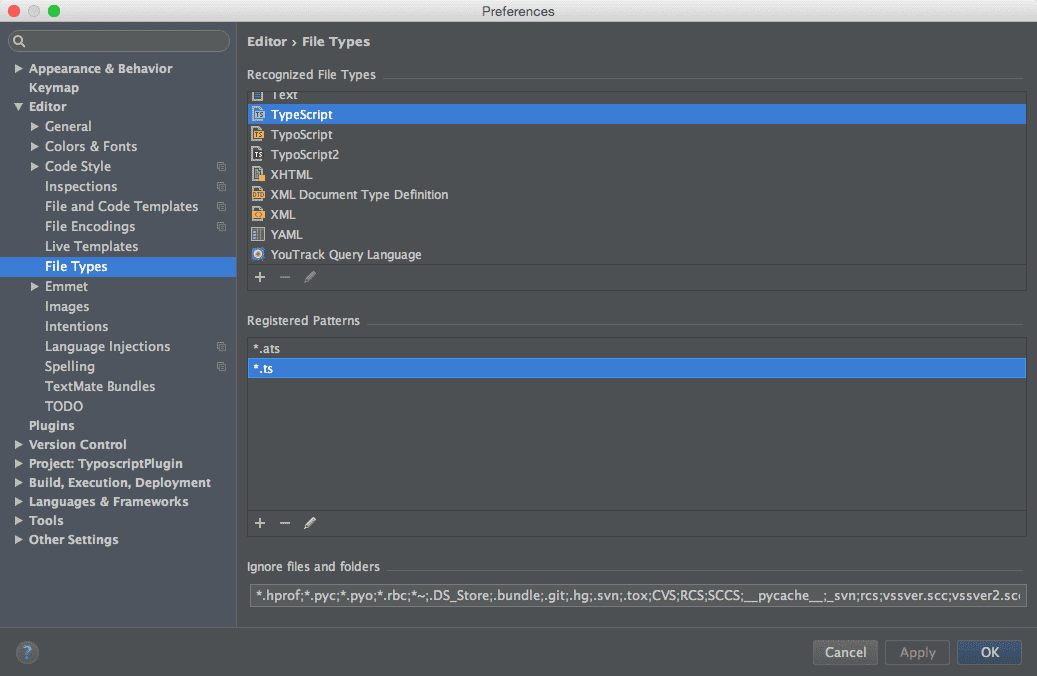Confirm with the OK button

989,652
